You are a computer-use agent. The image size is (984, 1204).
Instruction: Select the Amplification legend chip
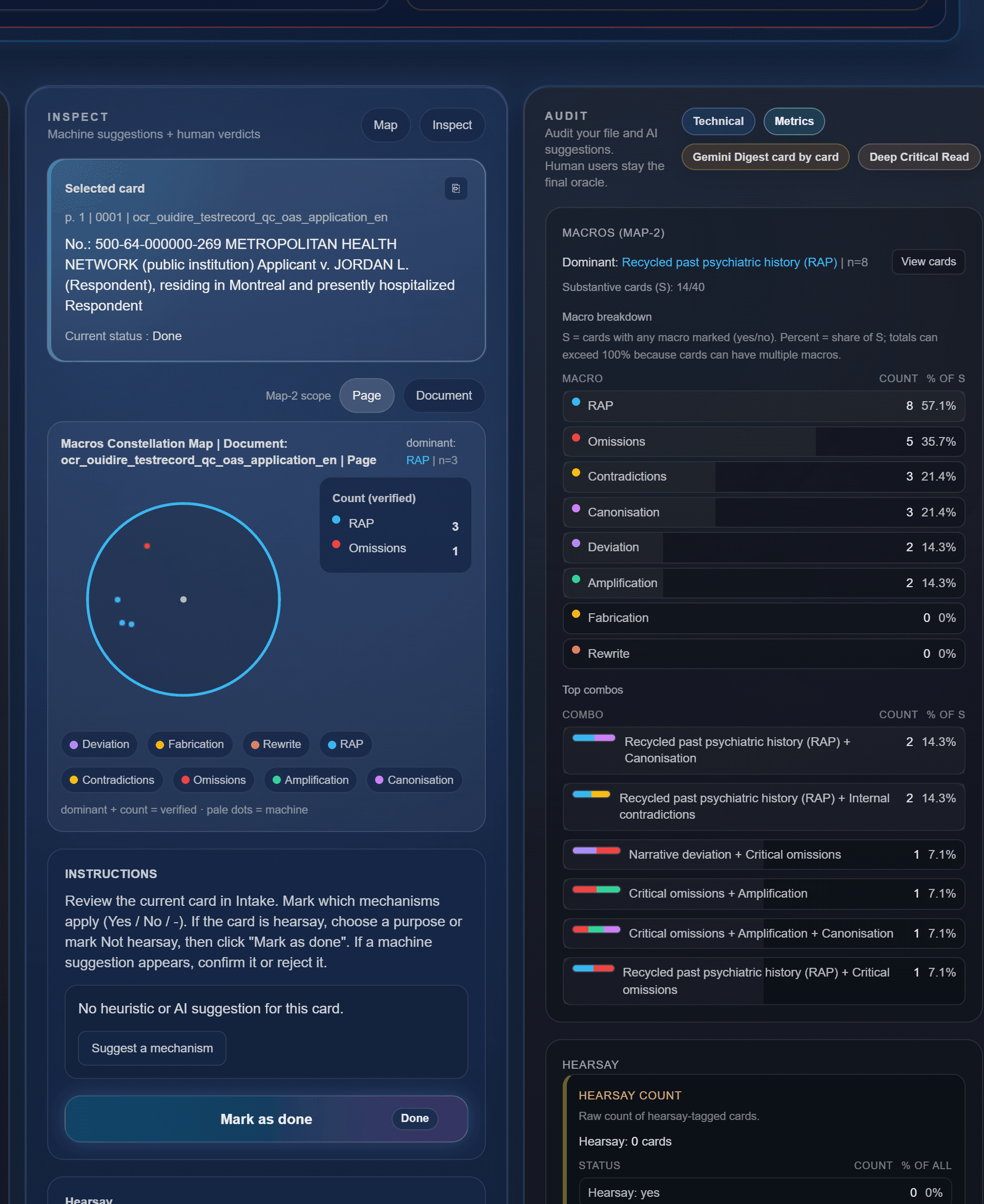(x=310, y=780)
